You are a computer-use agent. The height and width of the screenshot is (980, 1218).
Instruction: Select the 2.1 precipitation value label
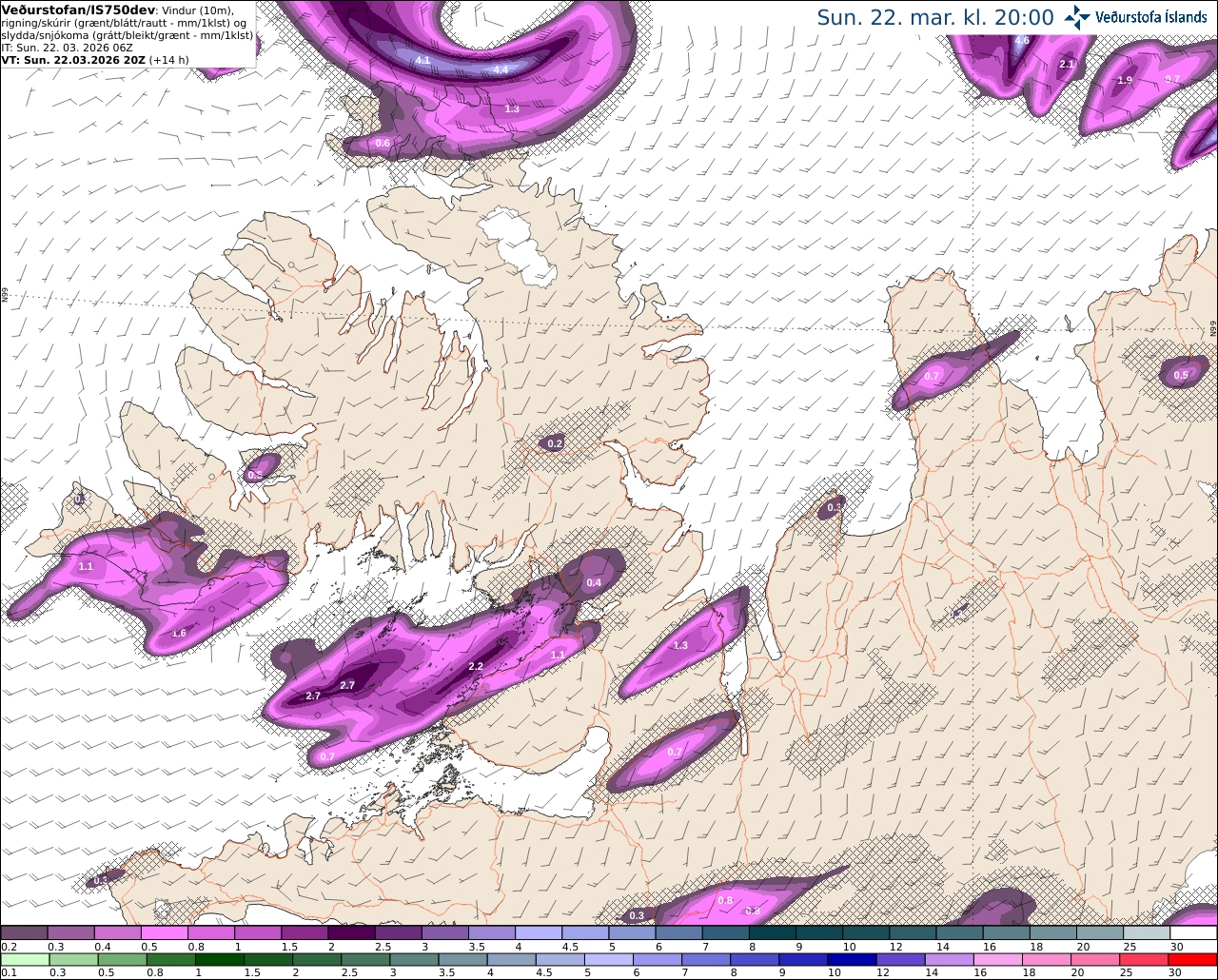(x=1067, y=65)
